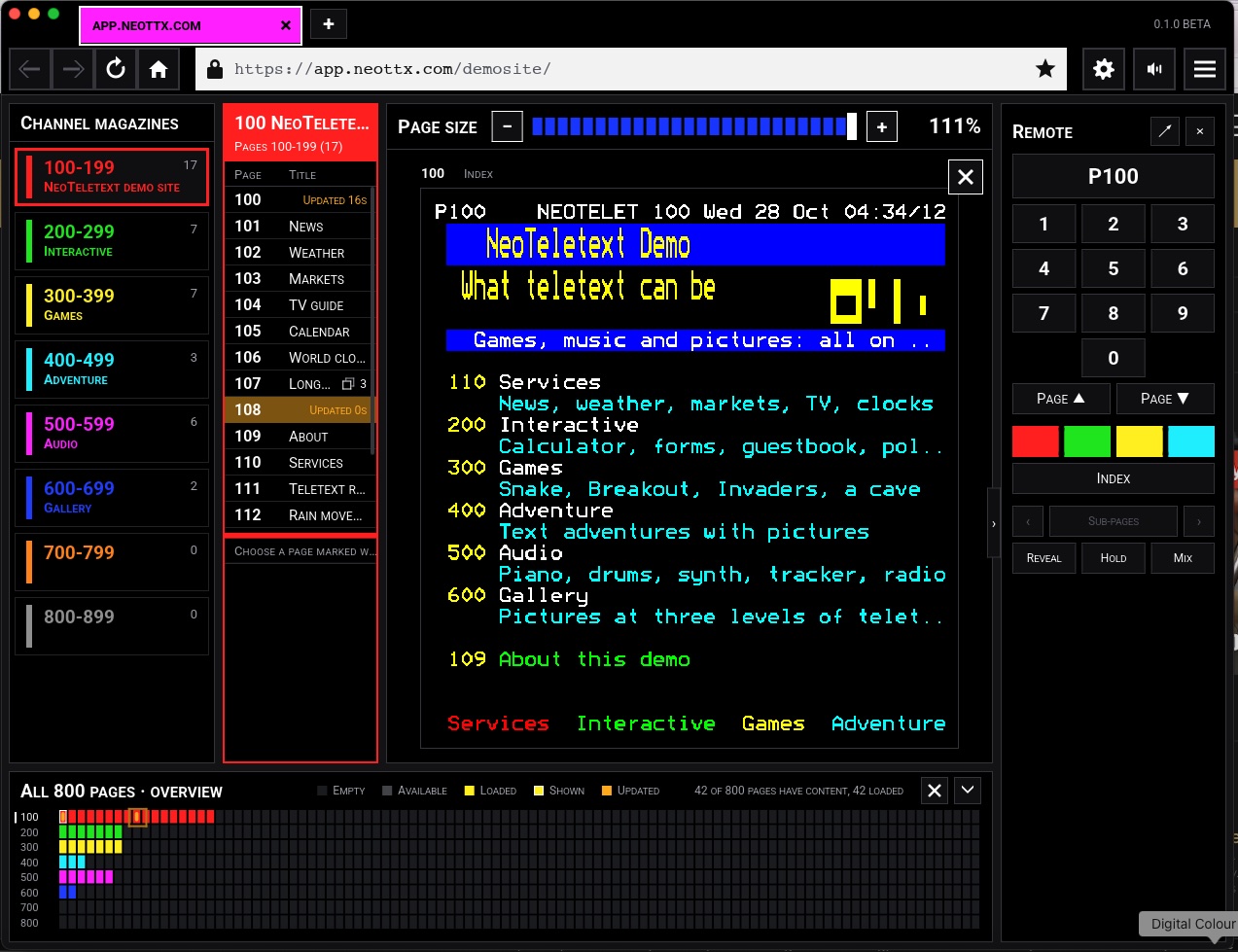Click the Sub-pages button

(1114, 521)
